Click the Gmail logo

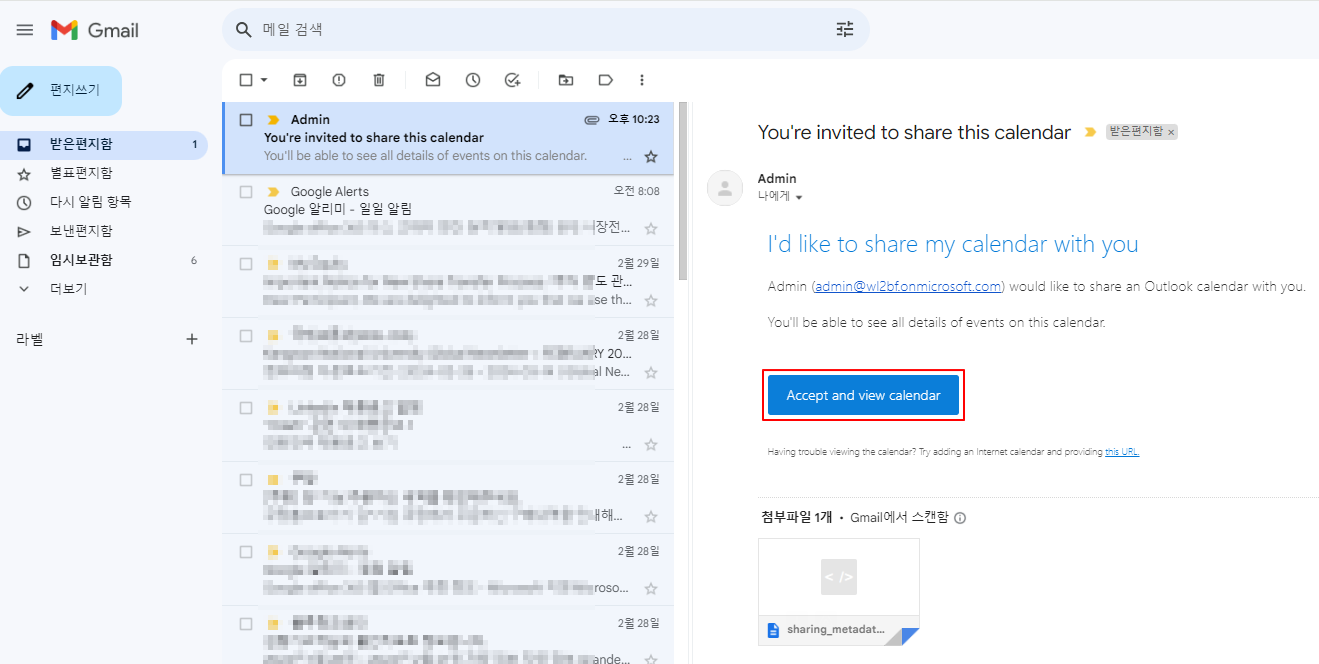click(x=95, y=30)
